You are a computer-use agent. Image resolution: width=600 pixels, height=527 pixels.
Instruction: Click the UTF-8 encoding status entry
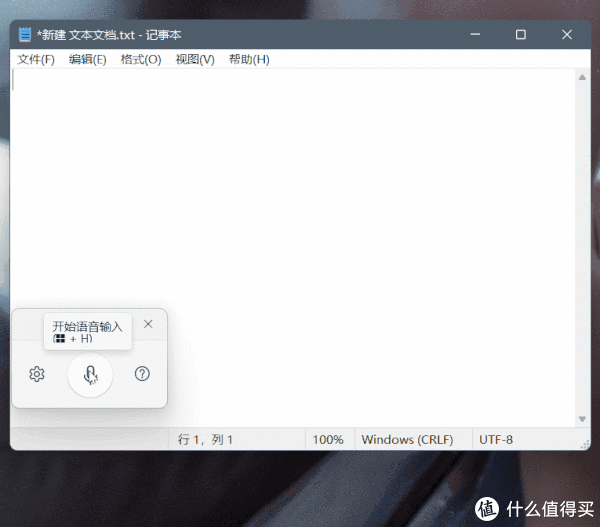[x=496, y=439]
